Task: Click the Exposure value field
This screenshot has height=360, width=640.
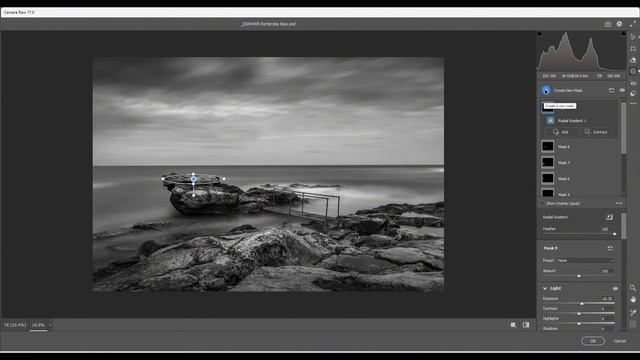Action: click(607, 299)
